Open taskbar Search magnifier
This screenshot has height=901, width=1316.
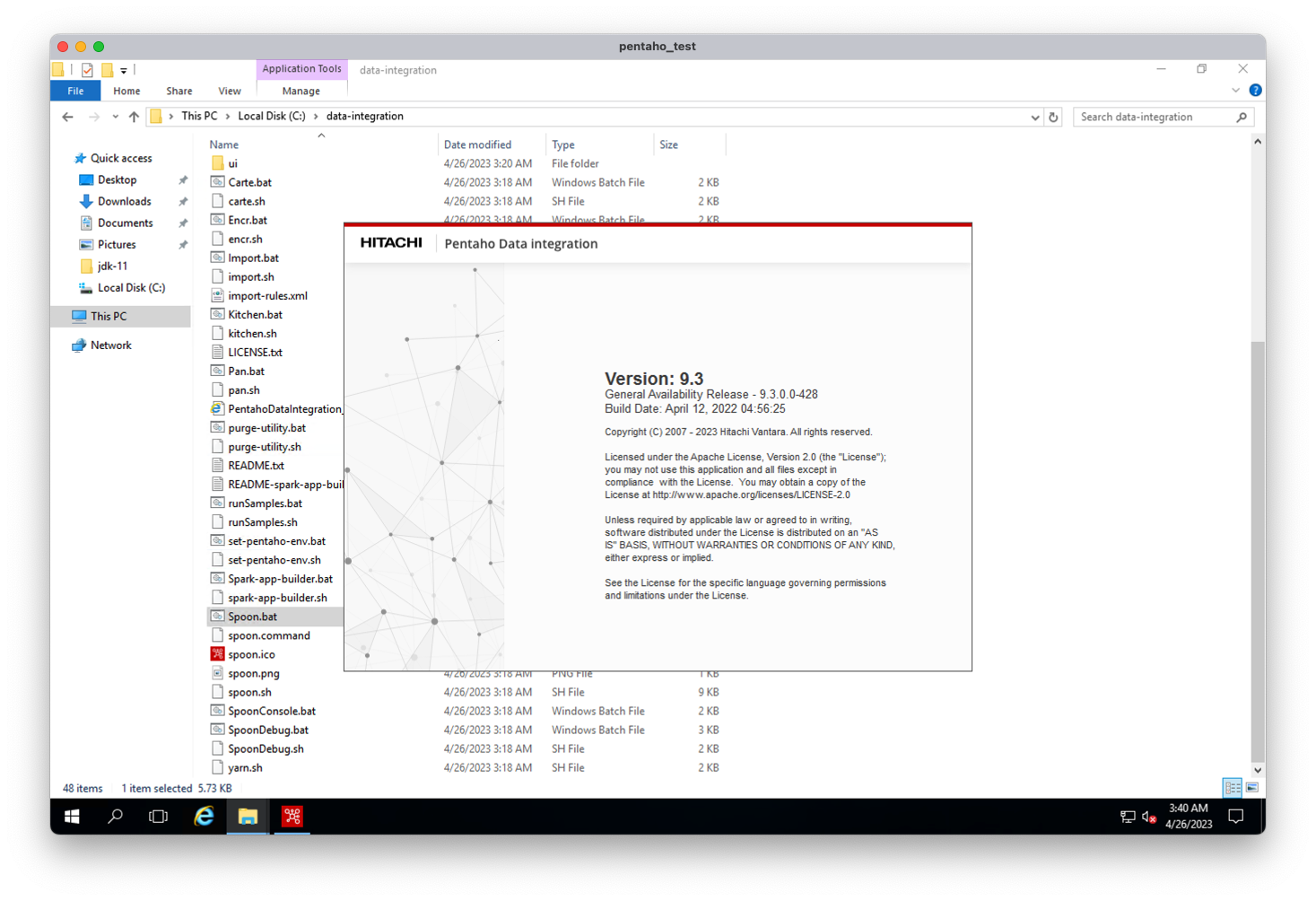coord(115,816)
